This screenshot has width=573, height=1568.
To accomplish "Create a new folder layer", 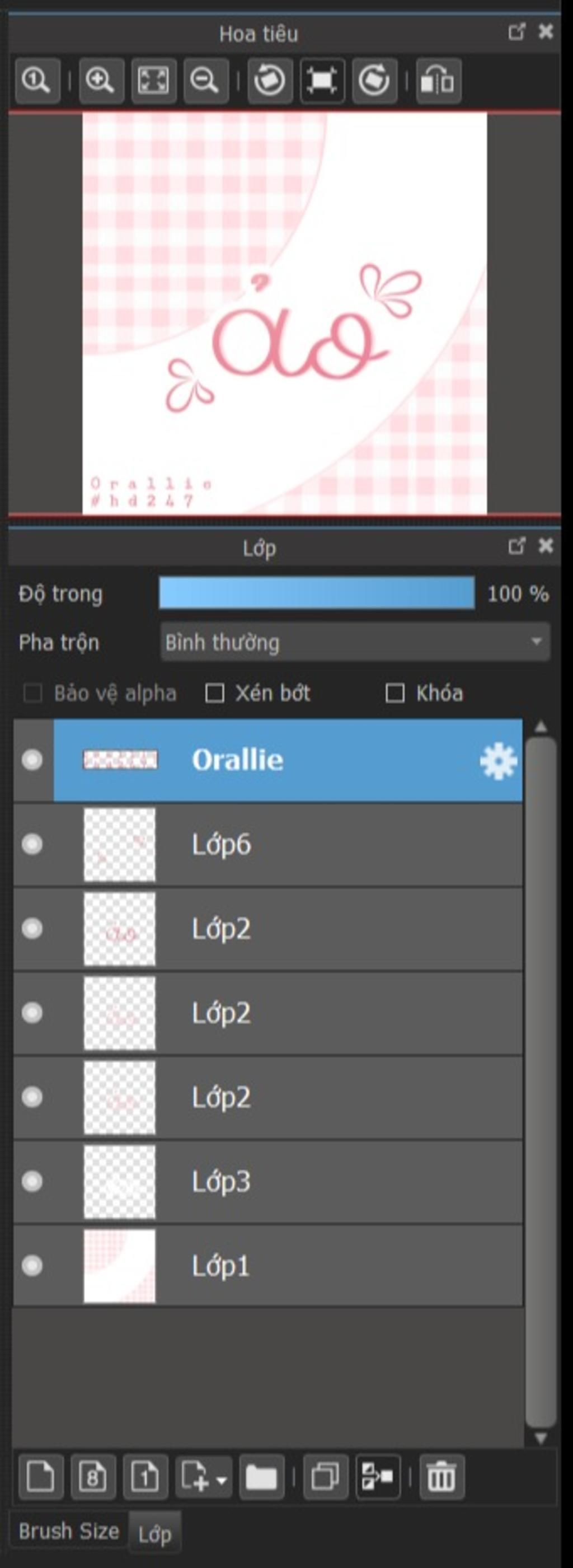I will [261, 1476].
